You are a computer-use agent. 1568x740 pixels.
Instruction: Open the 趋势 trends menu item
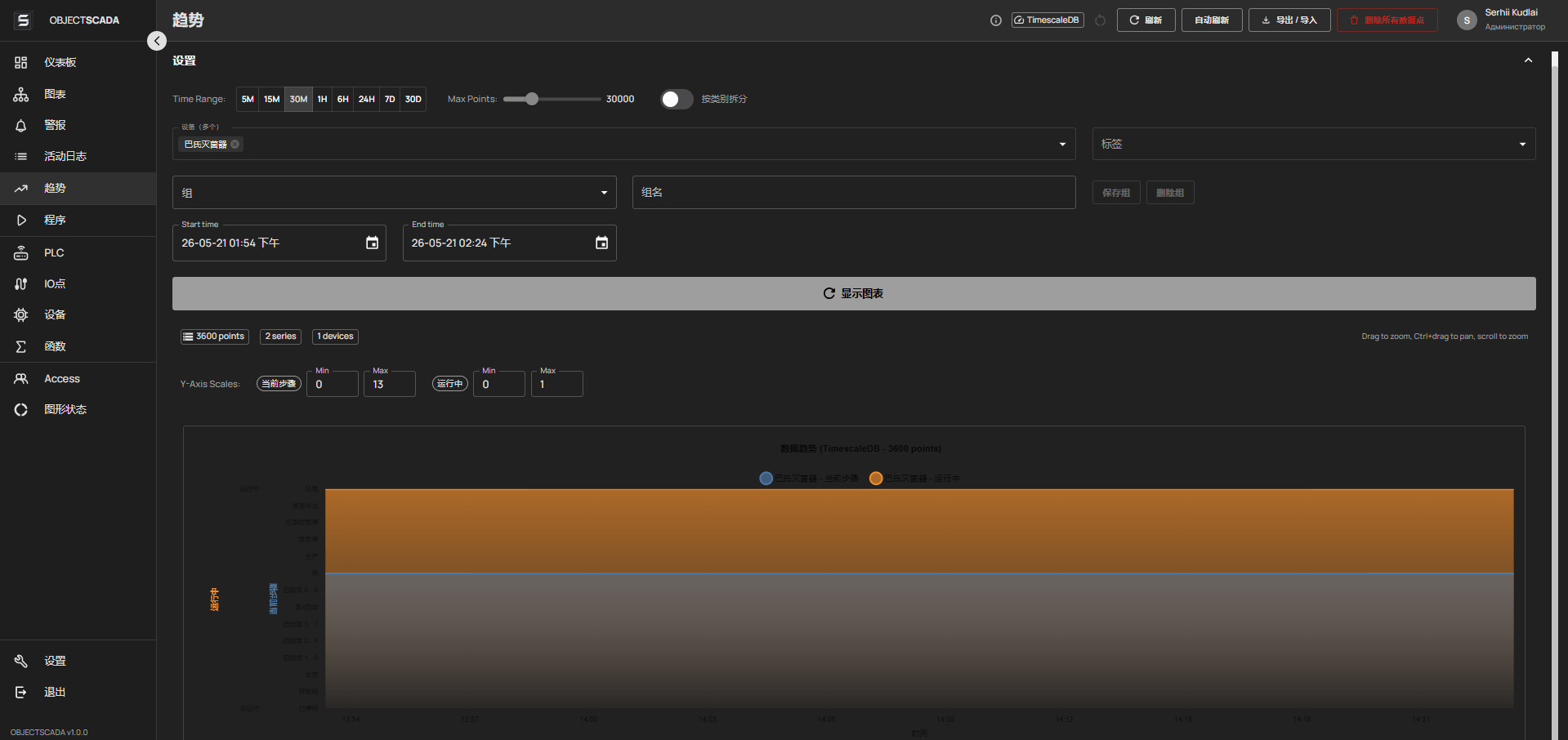tap(78, 189)
